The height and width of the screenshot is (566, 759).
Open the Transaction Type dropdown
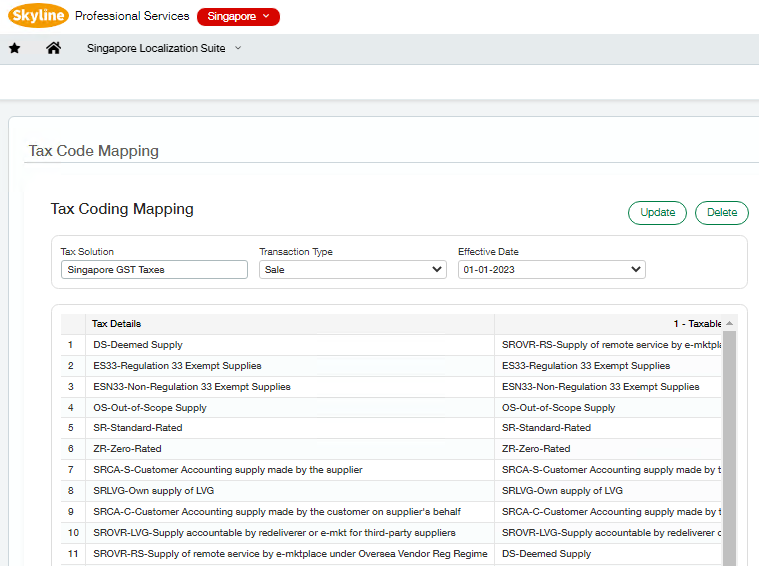(x=352, y=269)
